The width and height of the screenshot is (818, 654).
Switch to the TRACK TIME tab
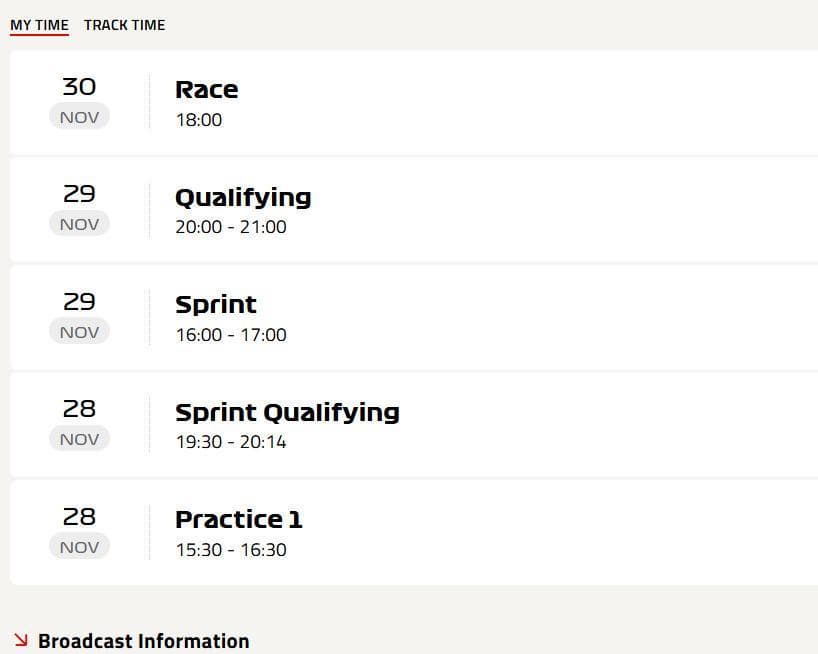[124, 25]
